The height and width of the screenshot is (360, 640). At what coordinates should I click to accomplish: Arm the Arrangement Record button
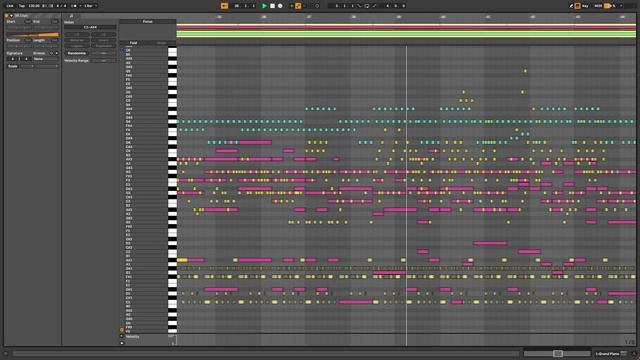(280, 6)
